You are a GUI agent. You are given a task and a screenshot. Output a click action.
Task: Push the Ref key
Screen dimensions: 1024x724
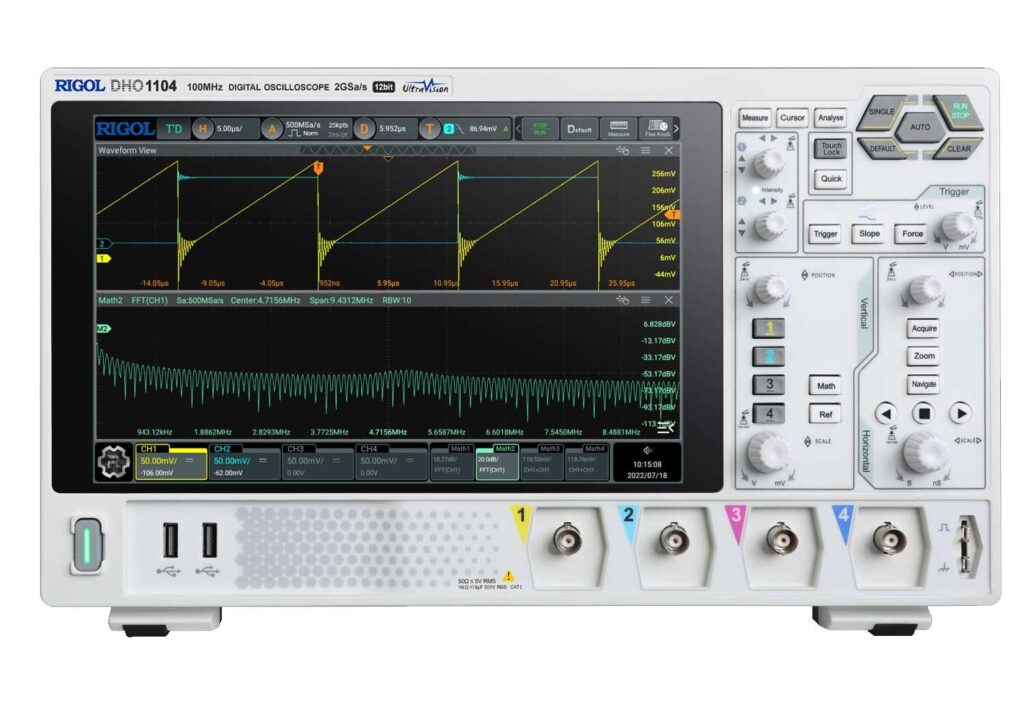pos(825,415)
